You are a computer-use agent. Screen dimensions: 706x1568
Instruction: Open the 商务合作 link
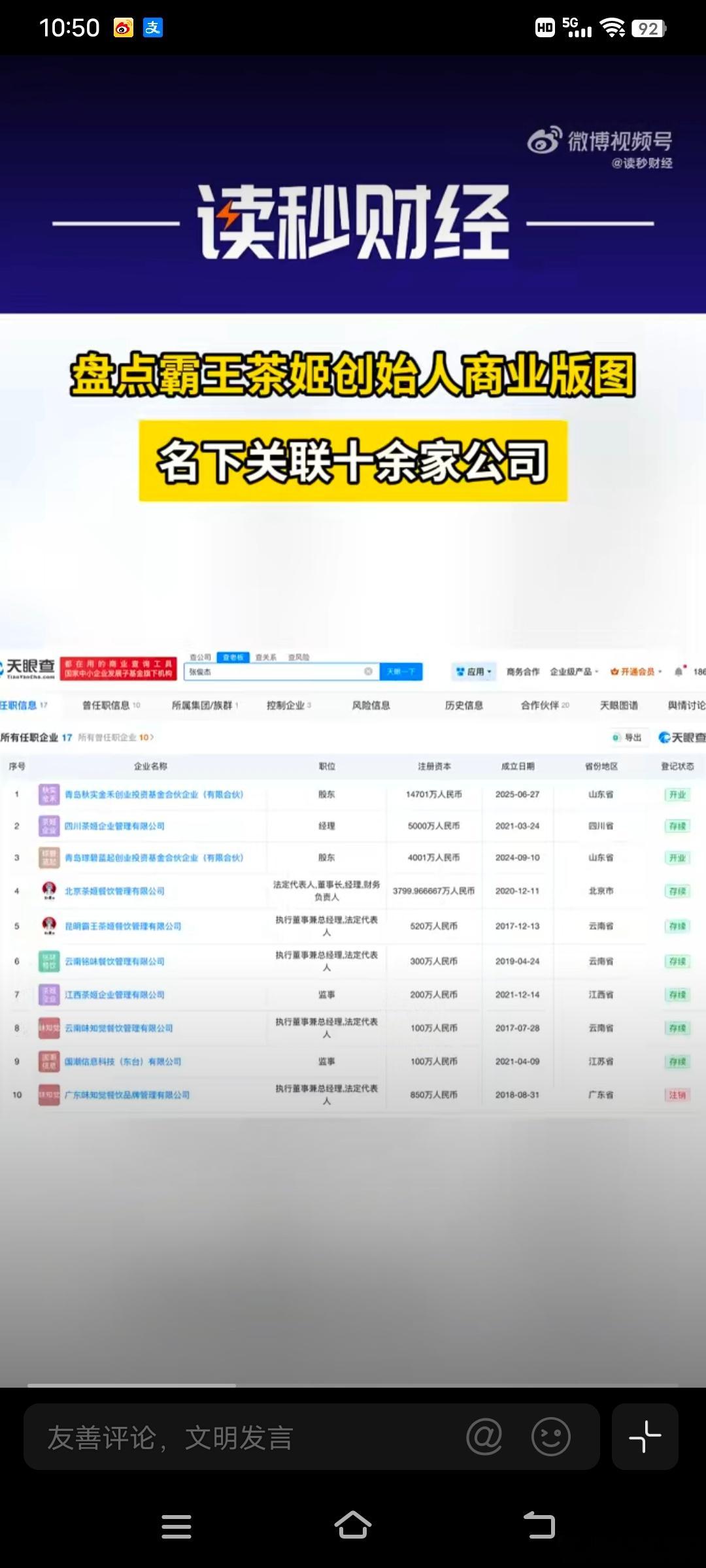(523, 671)
